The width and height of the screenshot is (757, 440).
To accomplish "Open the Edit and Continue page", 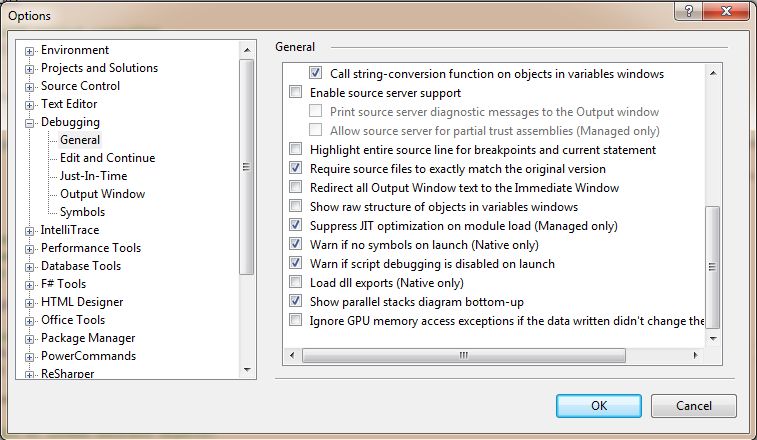I will coord(107,158).
